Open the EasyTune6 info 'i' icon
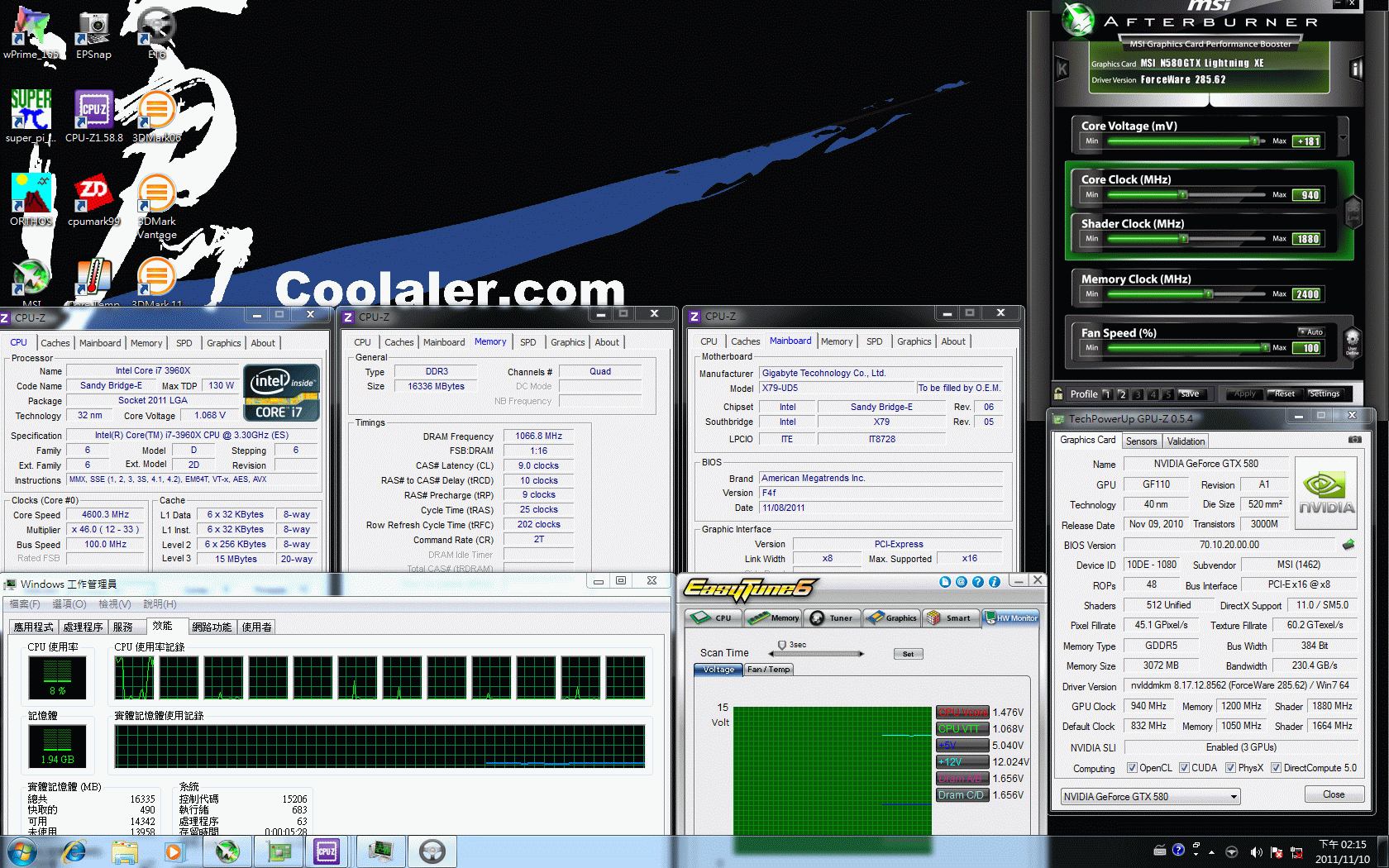This screenshot has width=1389, height=868. coord(995,582)
